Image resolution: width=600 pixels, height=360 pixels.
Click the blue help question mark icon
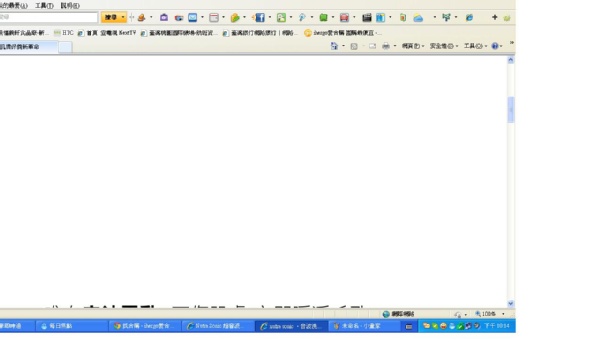click(494, 46)
